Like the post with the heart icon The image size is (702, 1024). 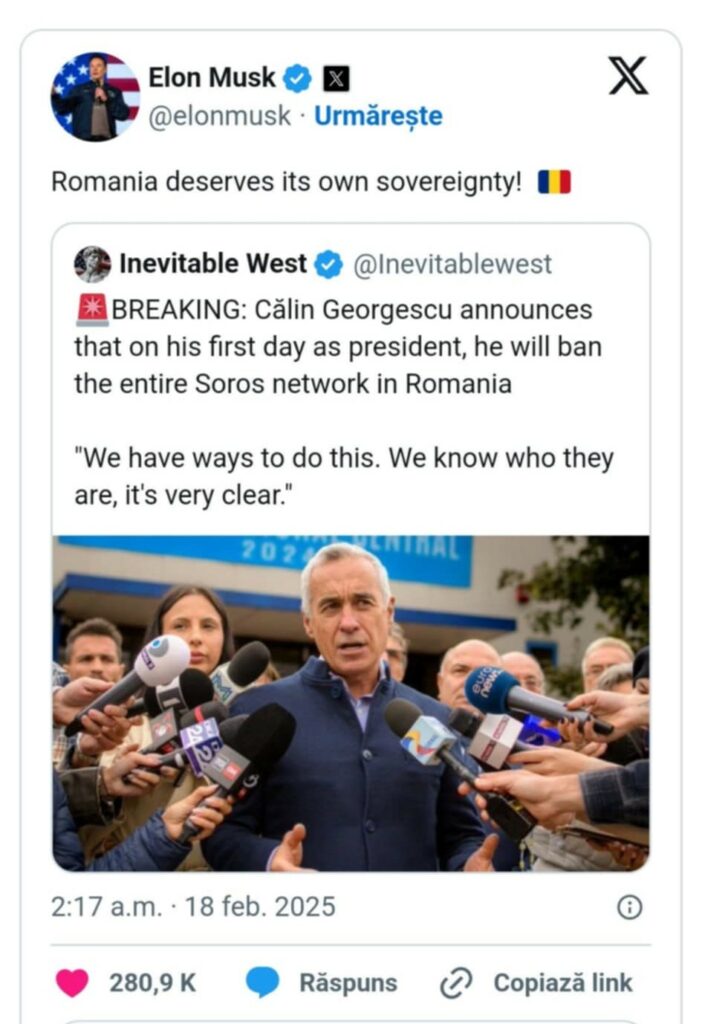tap(72, 983)
